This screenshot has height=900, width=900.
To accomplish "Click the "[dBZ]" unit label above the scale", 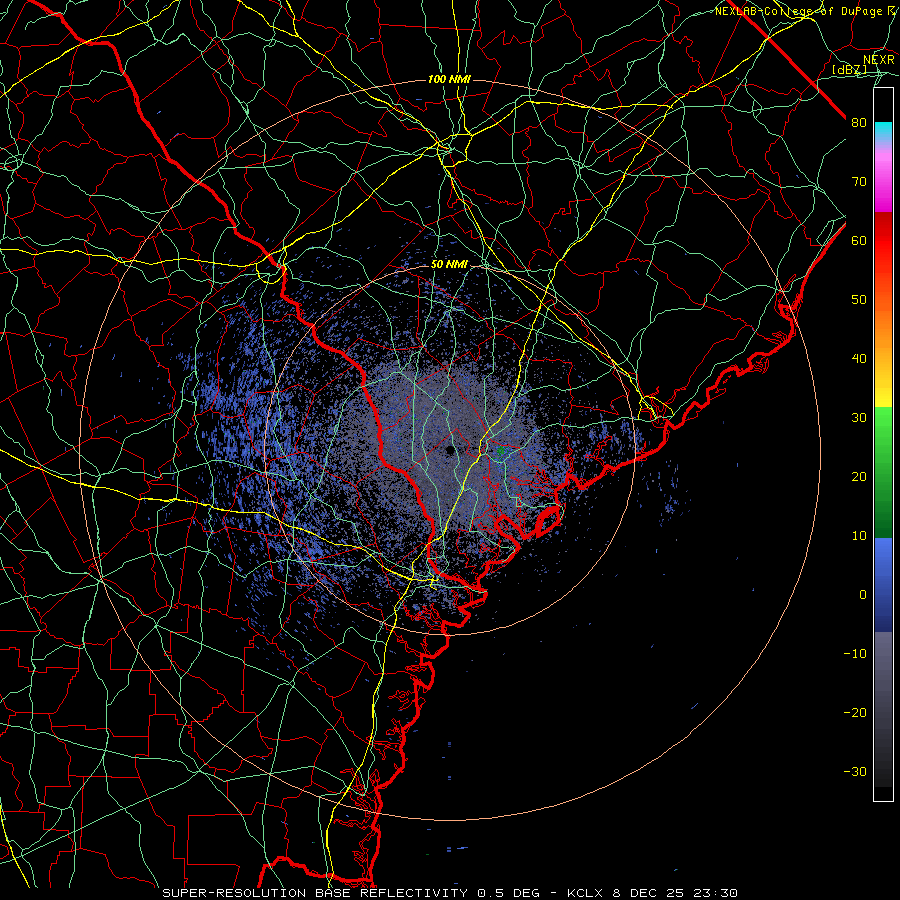I will pos(849,69).
